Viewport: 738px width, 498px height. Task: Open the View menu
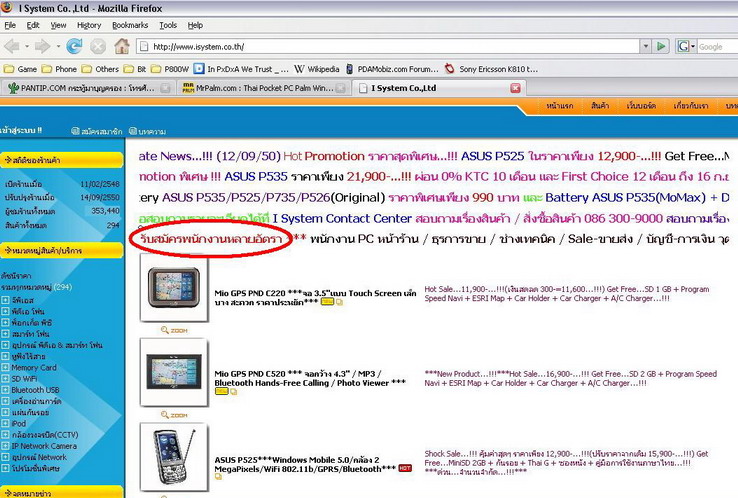point(58,25)
